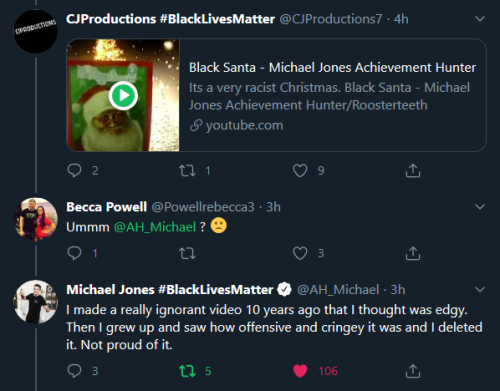Screen dimensions: 500x391
Task: Share the CJProductions tweet
Action: coord(413,170)
